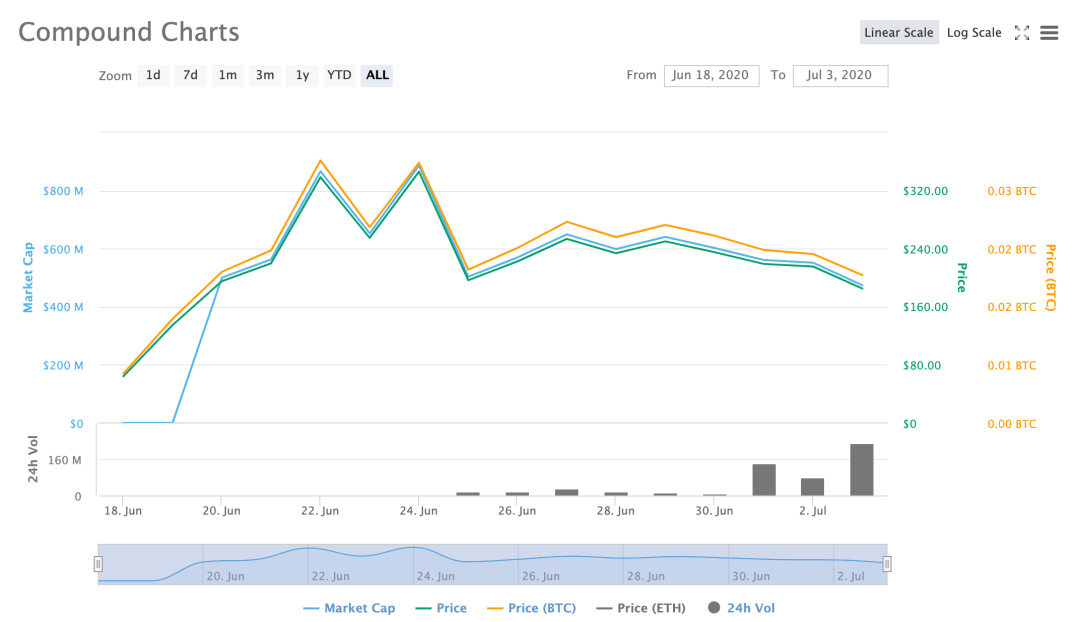Click the volume bar right of 30. Jun
Image resolution: width=1080 pixels, height=622 pixels.
(764, 479)
